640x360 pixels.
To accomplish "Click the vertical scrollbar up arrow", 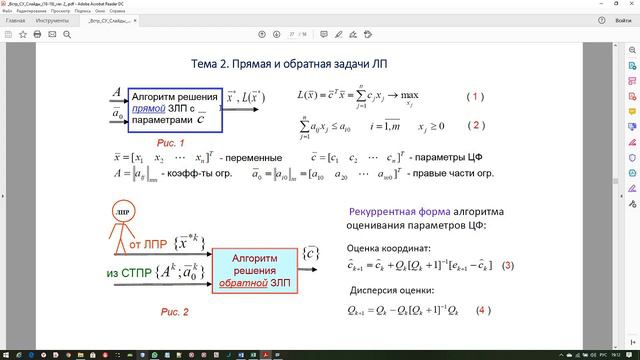I will pyautogui.click(x=616, y=45).
